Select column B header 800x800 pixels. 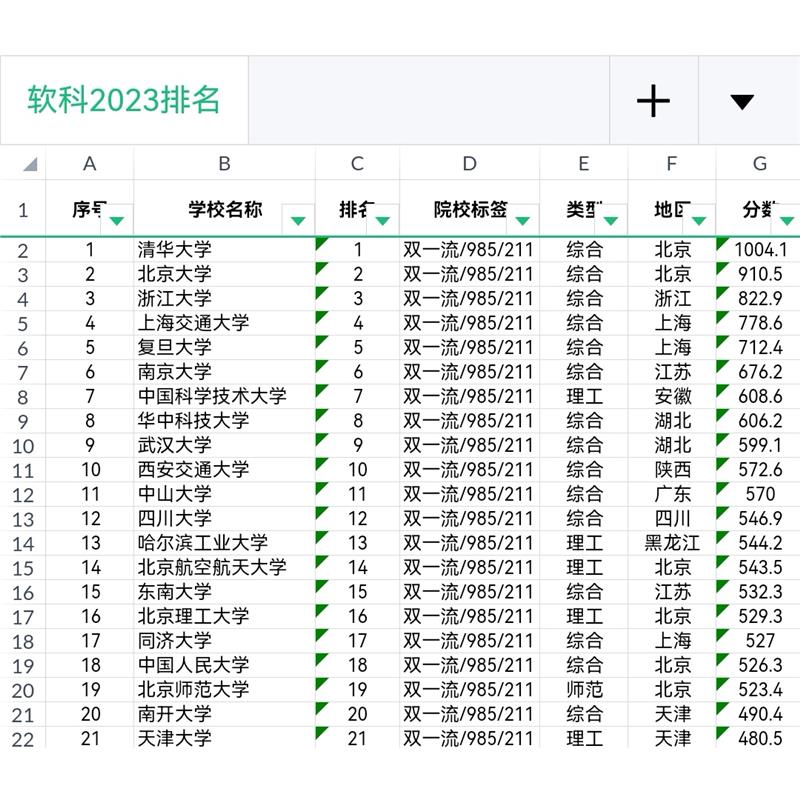224,163
